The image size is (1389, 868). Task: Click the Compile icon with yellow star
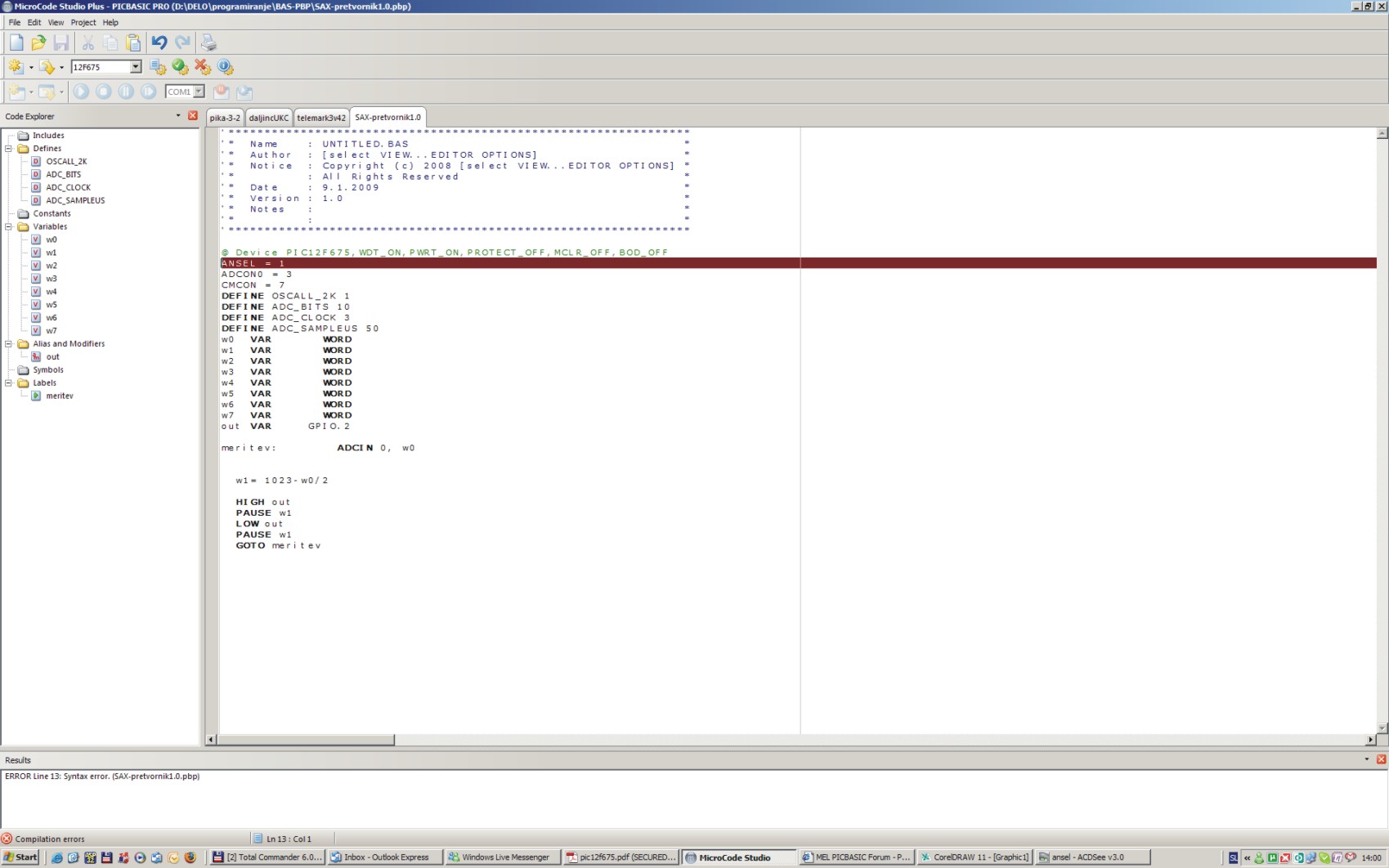(x=16, y=67)
